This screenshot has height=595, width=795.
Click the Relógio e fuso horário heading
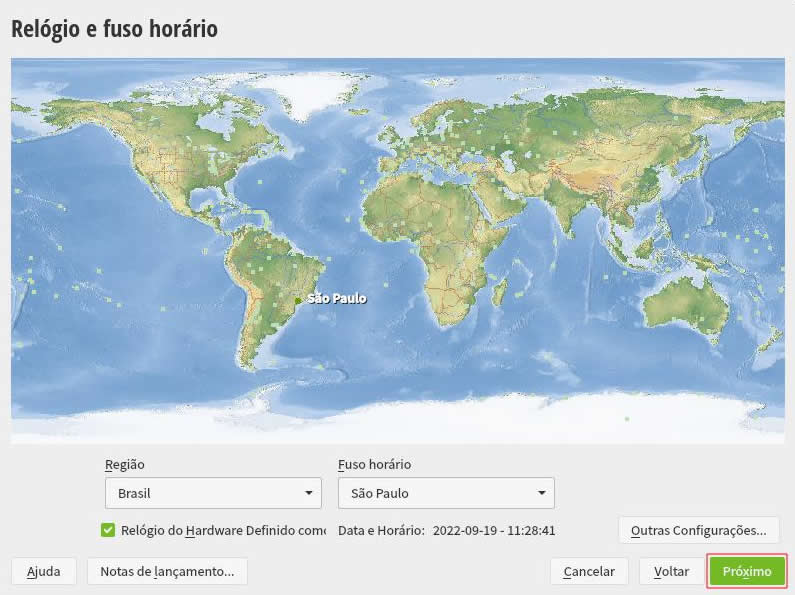(x=114, y=29)
